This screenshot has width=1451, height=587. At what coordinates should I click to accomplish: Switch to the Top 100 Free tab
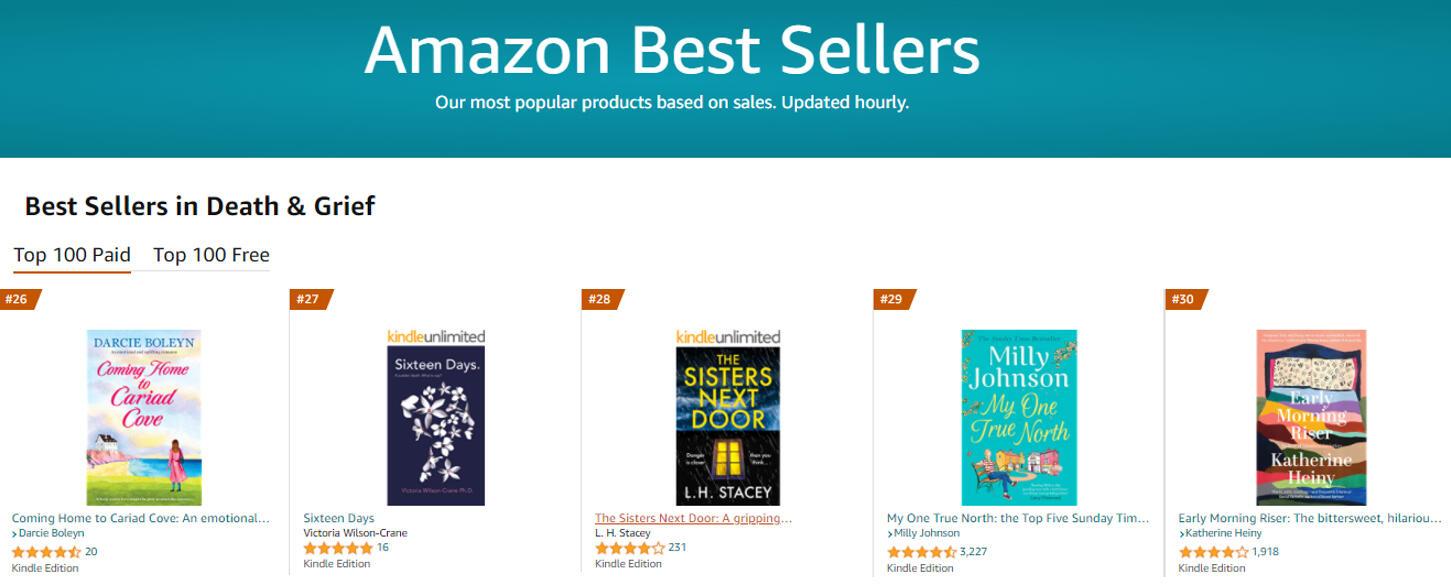(211, 255)
